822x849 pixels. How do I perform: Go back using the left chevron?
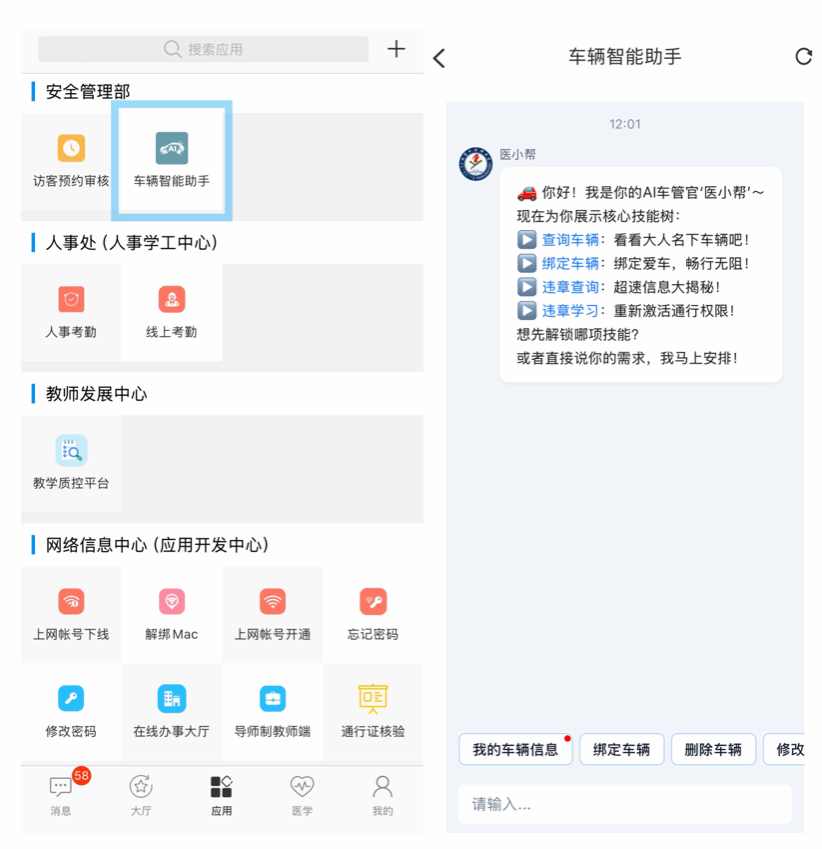439,58
